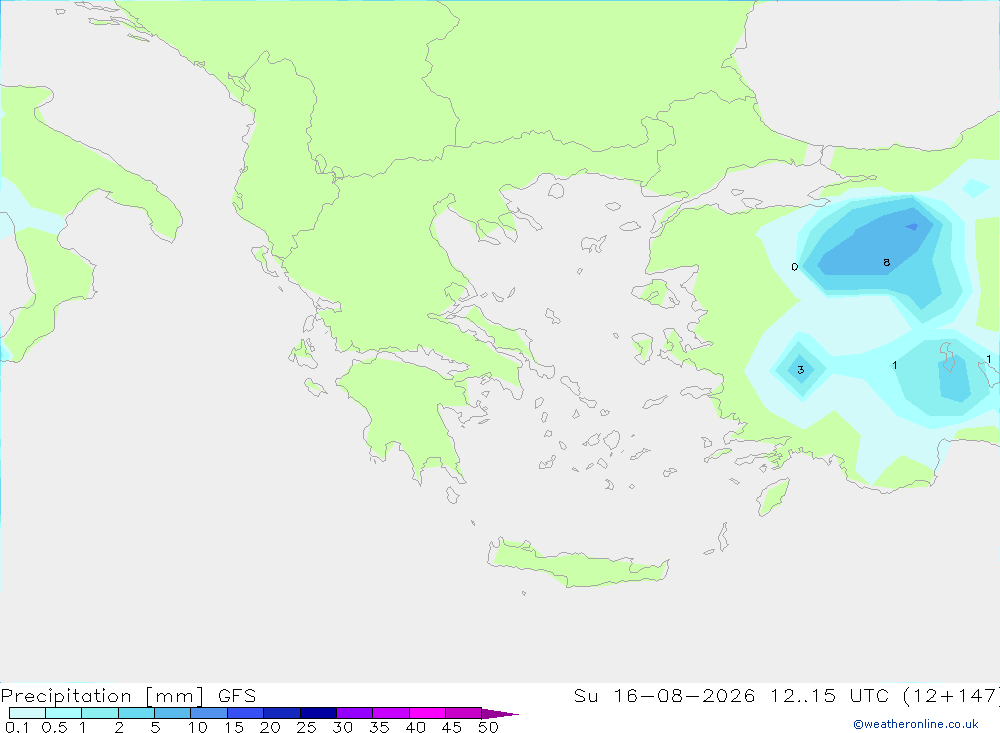The image size is (1000, 733).
Task: Click the legend swatch between 5 and 10
Action: pos(172,713)
